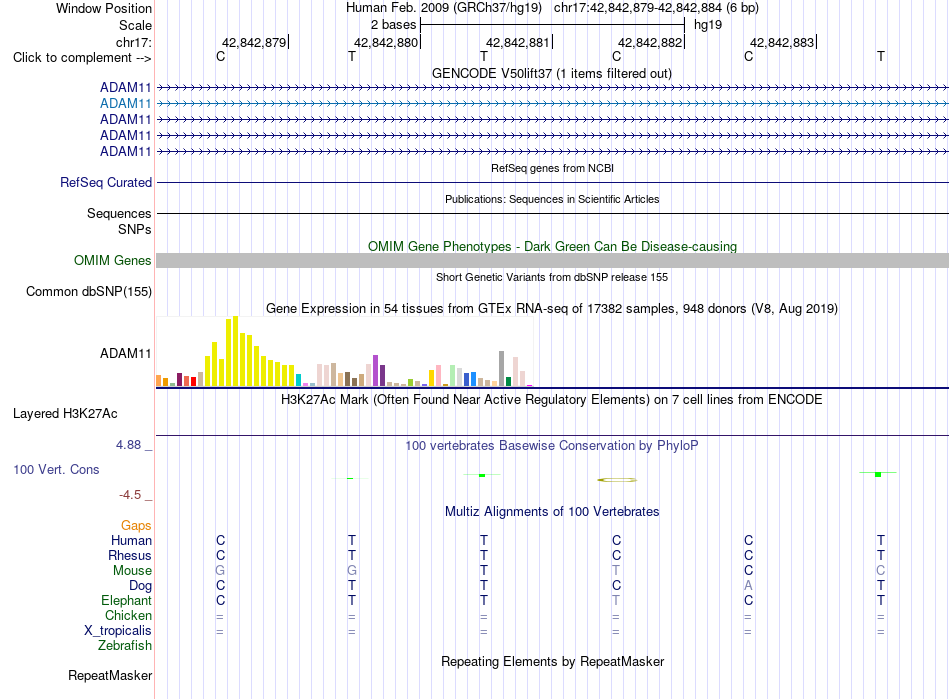Viewport: 950px width, 699px height.
Task: Click the rightmost green PhyloP conservation mark
Action: coord(878,474)
